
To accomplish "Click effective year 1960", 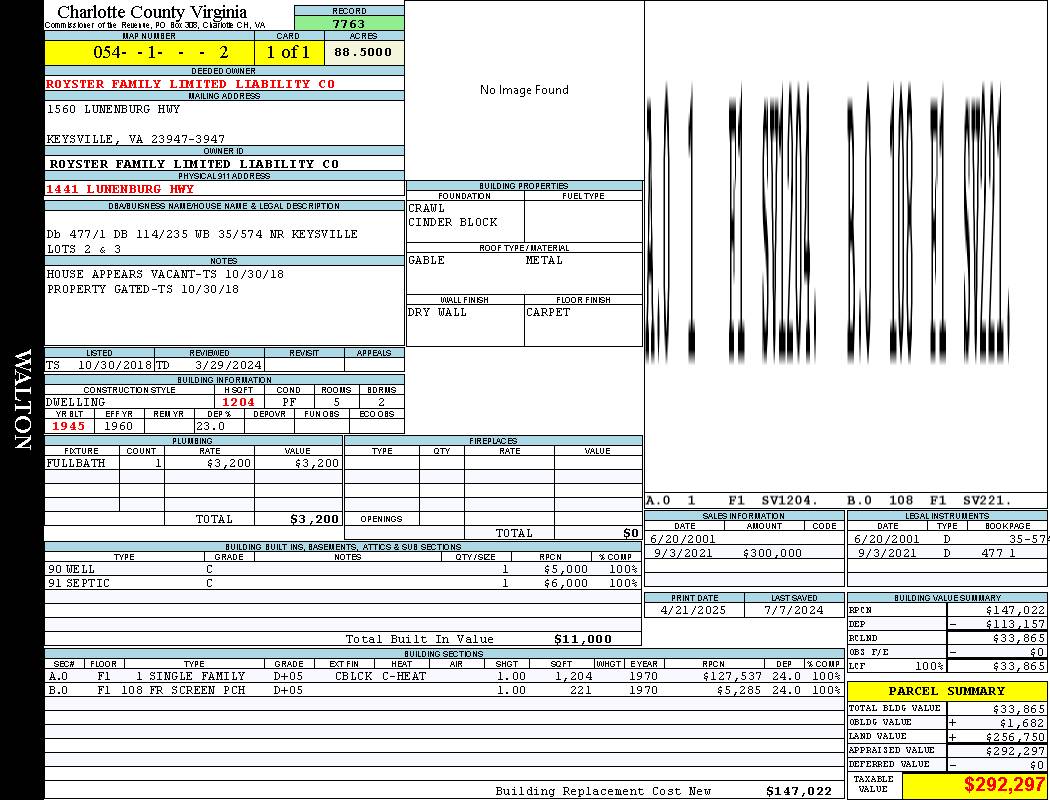I will click(x=119, y=426).
